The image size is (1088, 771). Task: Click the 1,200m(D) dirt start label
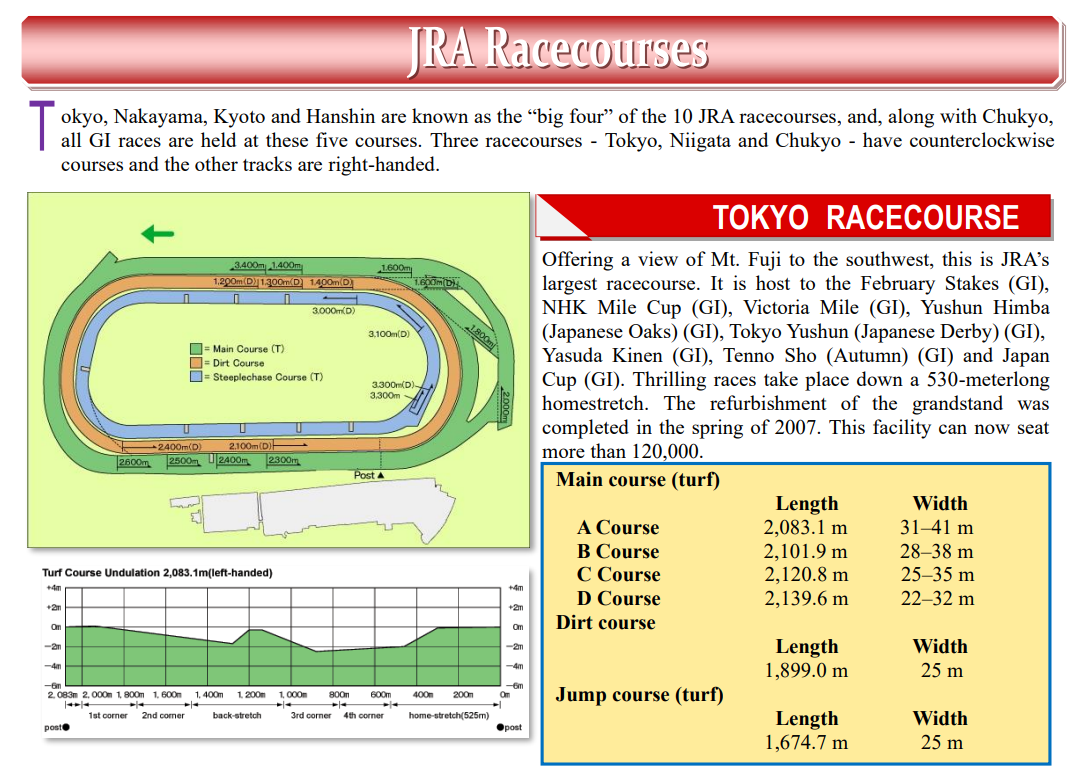(x=235, y=282)
